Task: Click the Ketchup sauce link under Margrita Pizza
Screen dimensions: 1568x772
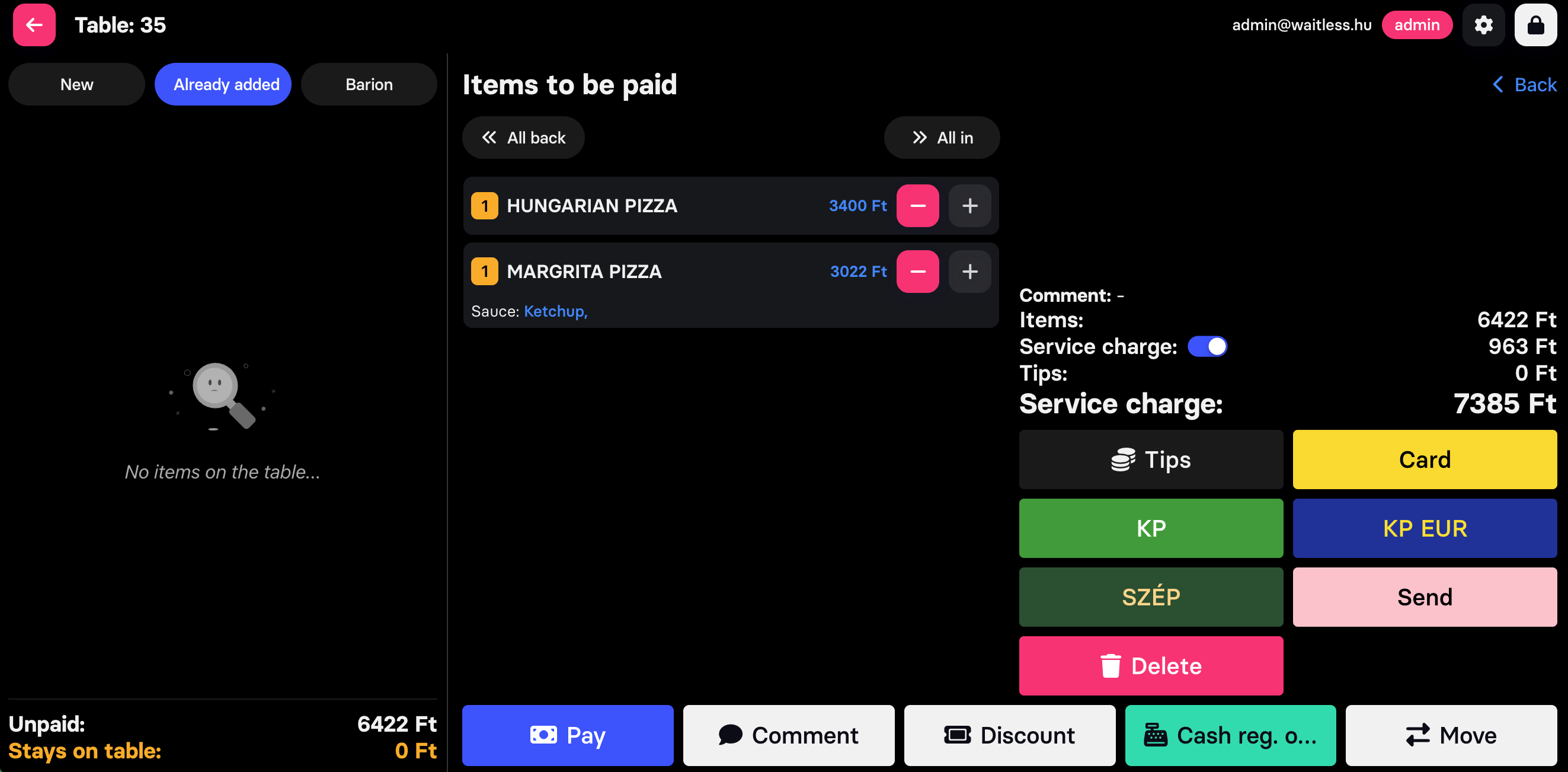Action: [x=555, y=311]
